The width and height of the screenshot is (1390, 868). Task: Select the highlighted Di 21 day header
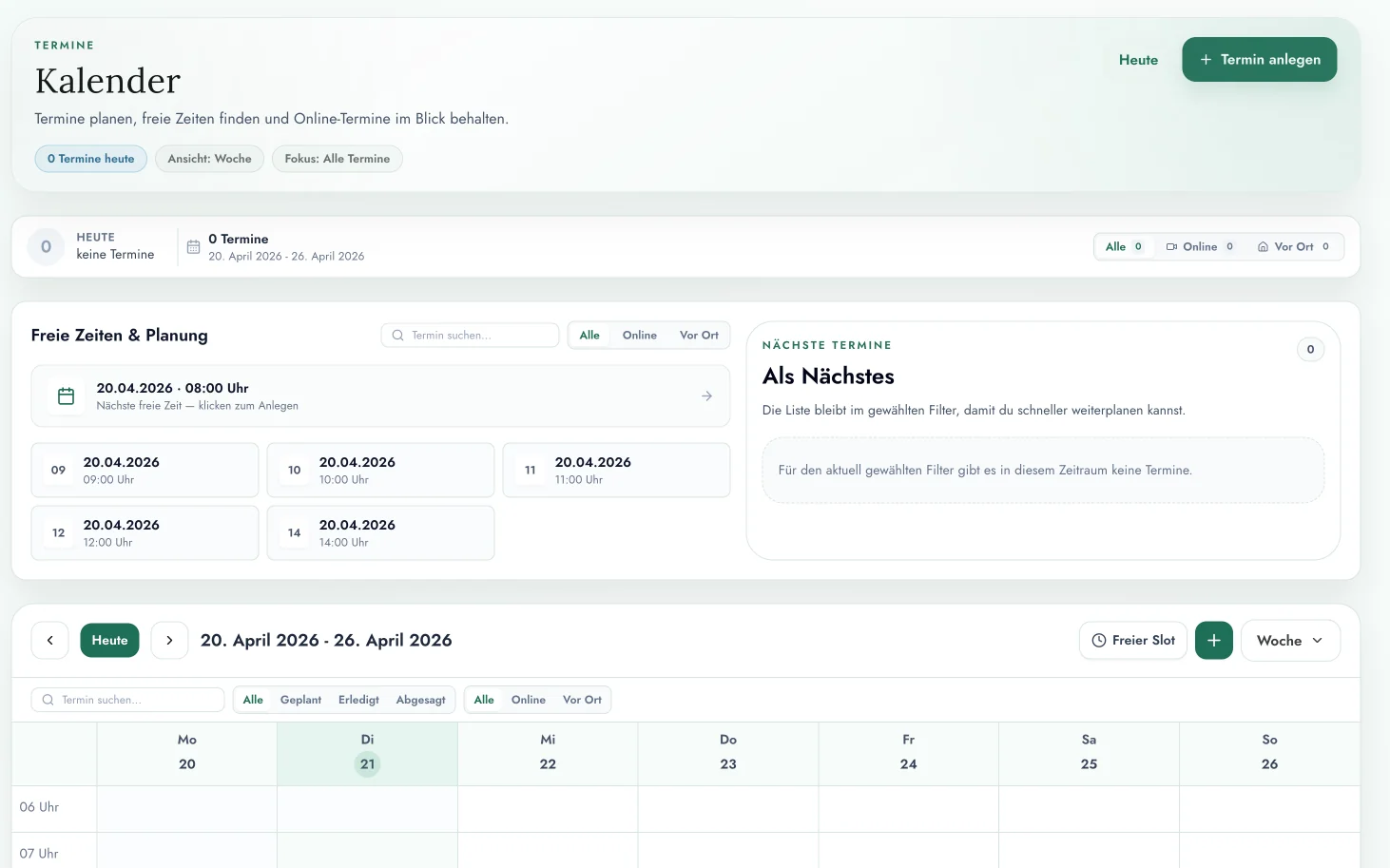tap(367, 752)
